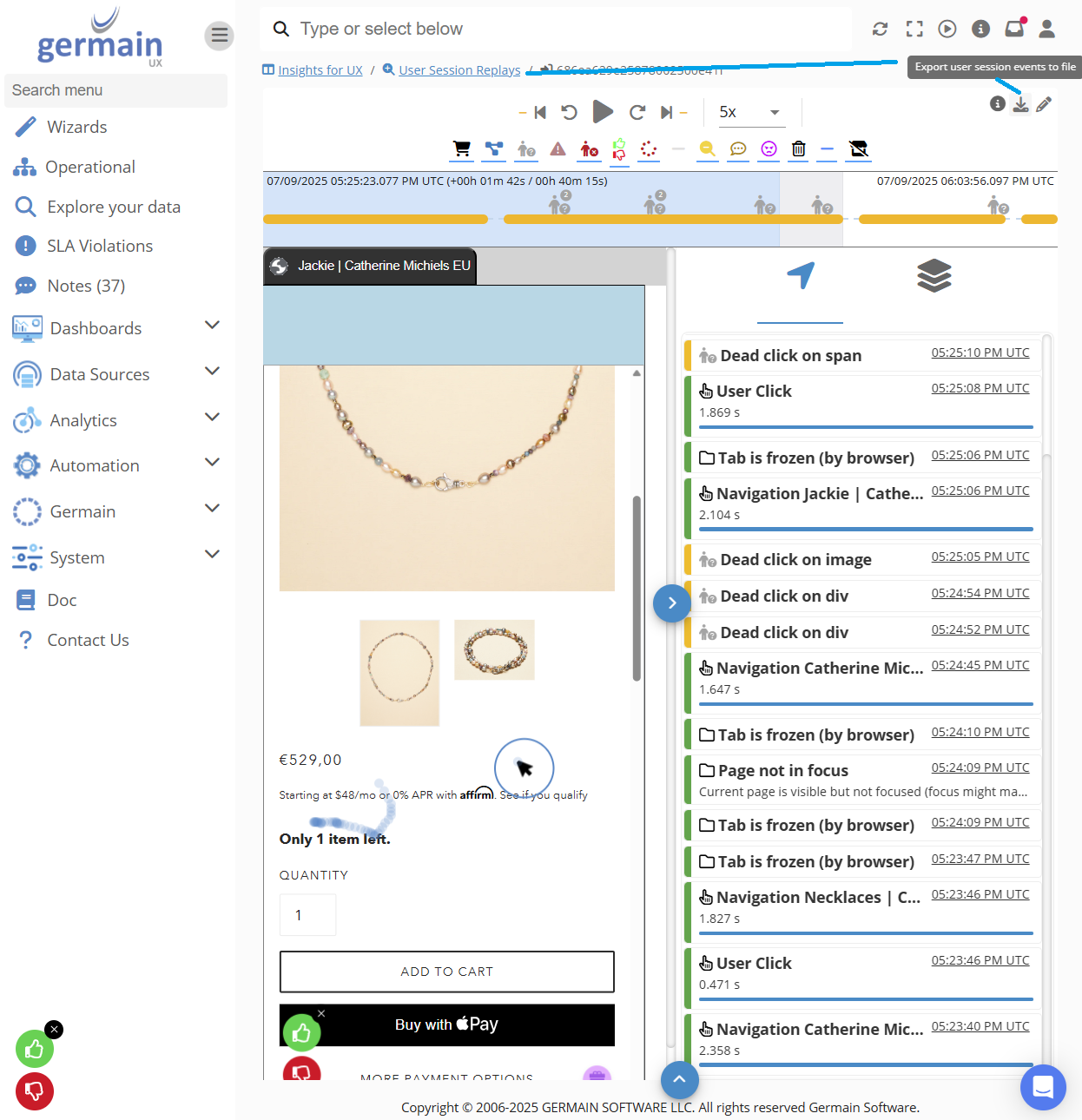Switch to the layers stack tab

934,276
